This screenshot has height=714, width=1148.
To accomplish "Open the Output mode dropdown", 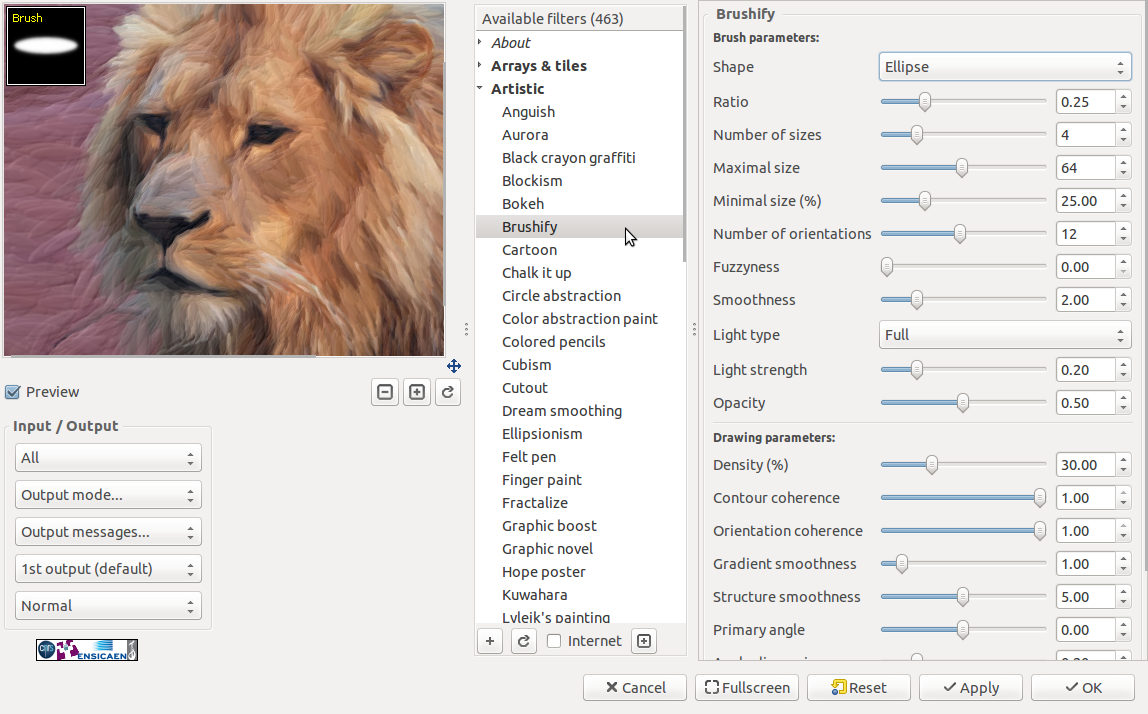I will pyautogui.click(x=108, y=495).
